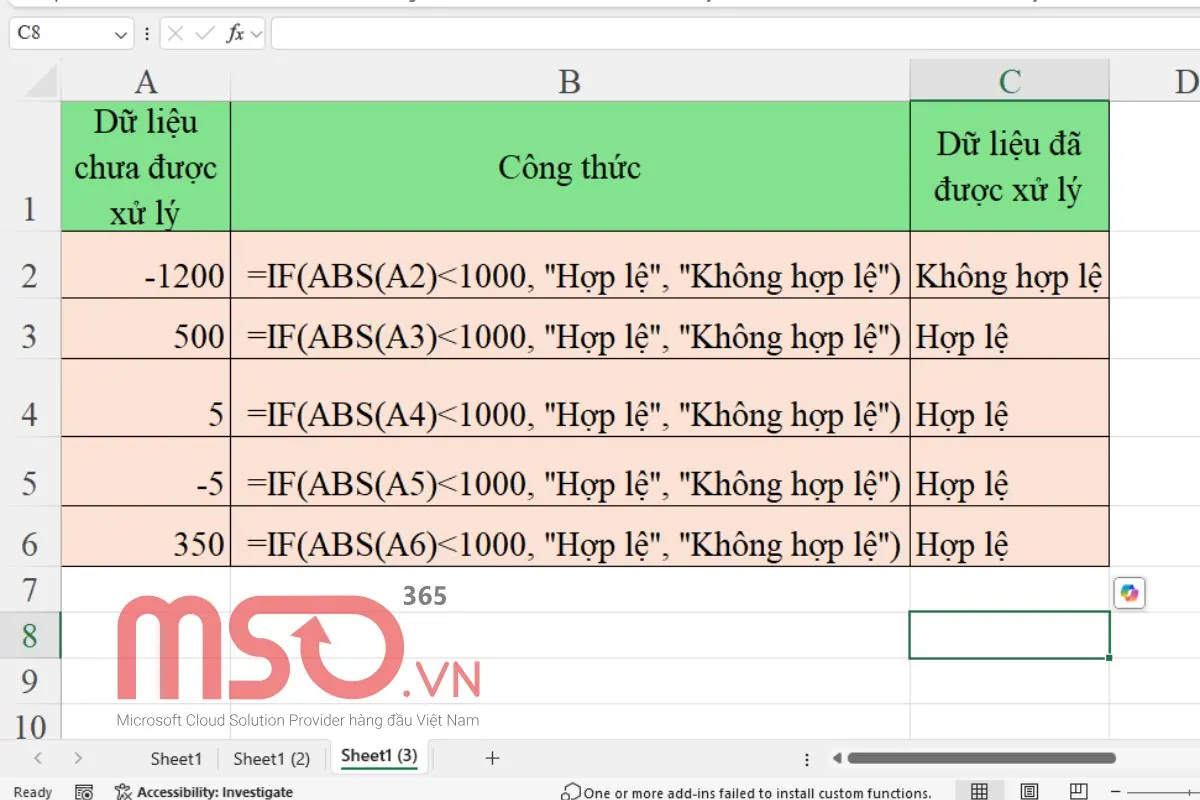Screen dimensions: 1200x800
Task: Click the Enter checkmark icon in formula bar
Action: (203, 33)
